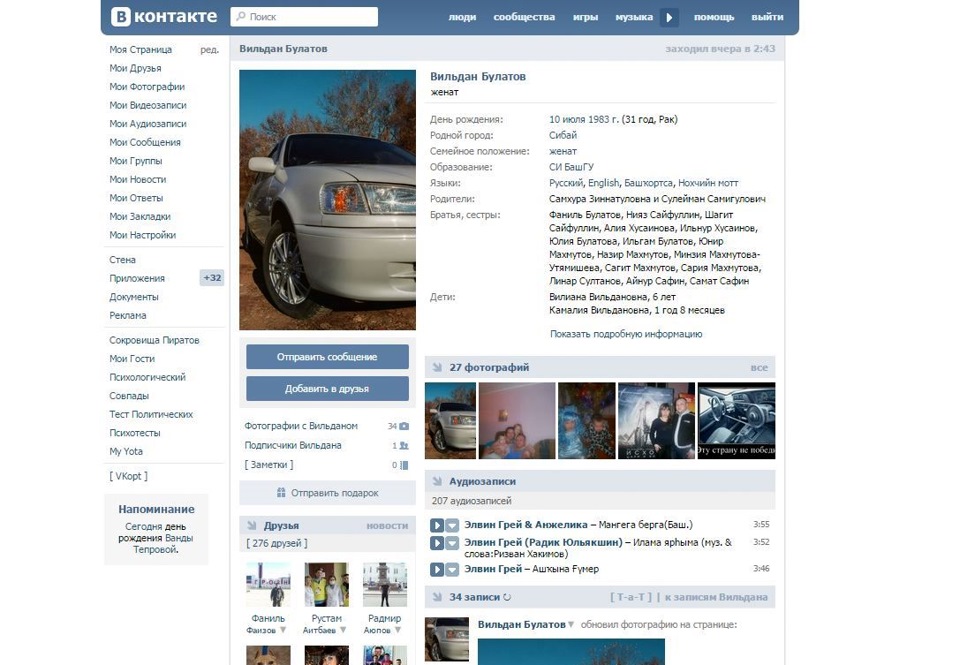Collapse the Аудиозаписи section arrow
Screen dimensions: 960x665
click(437, 481)
